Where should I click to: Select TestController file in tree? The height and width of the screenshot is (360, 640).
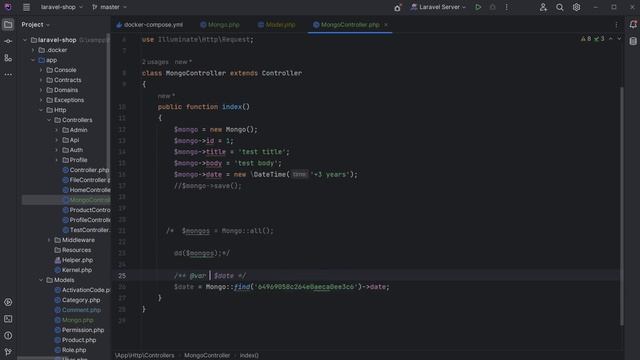[x=86, y=230]
